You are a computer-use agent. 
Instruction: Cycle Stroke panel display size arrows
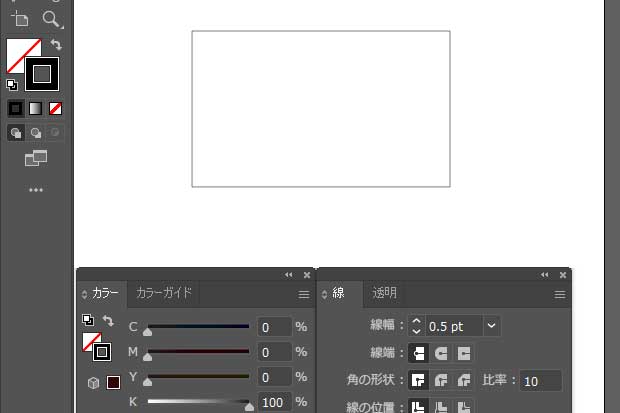pyautogui.click(x=324, y=294)
